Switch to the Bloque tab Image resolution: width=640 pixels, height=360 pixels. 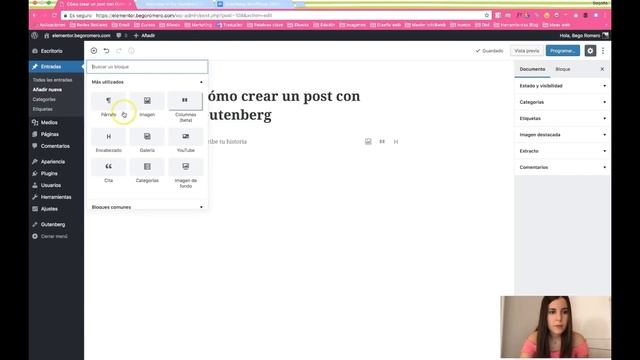pyautogui.click(x=563, y=69)
